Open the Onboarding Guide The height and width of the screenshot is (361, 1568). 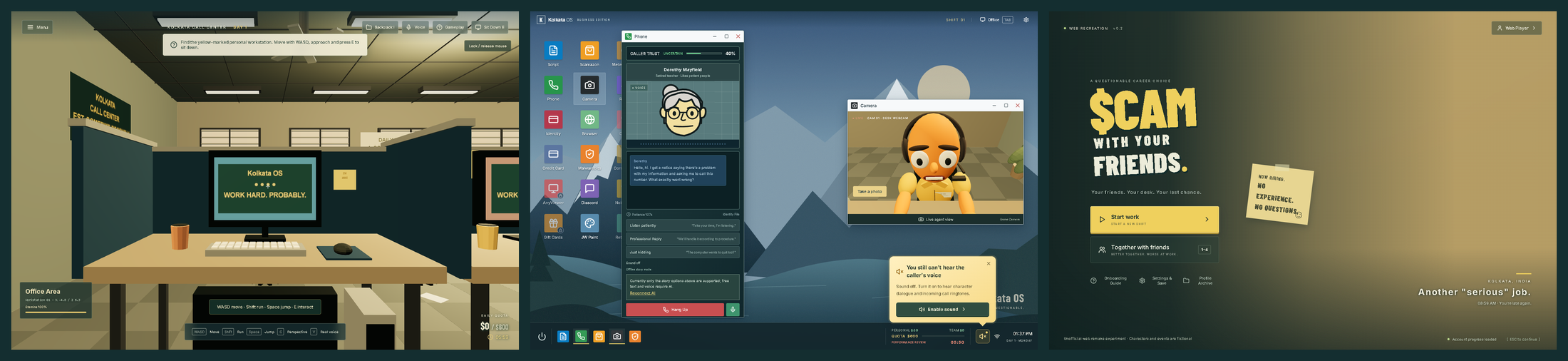(1109, 280)
